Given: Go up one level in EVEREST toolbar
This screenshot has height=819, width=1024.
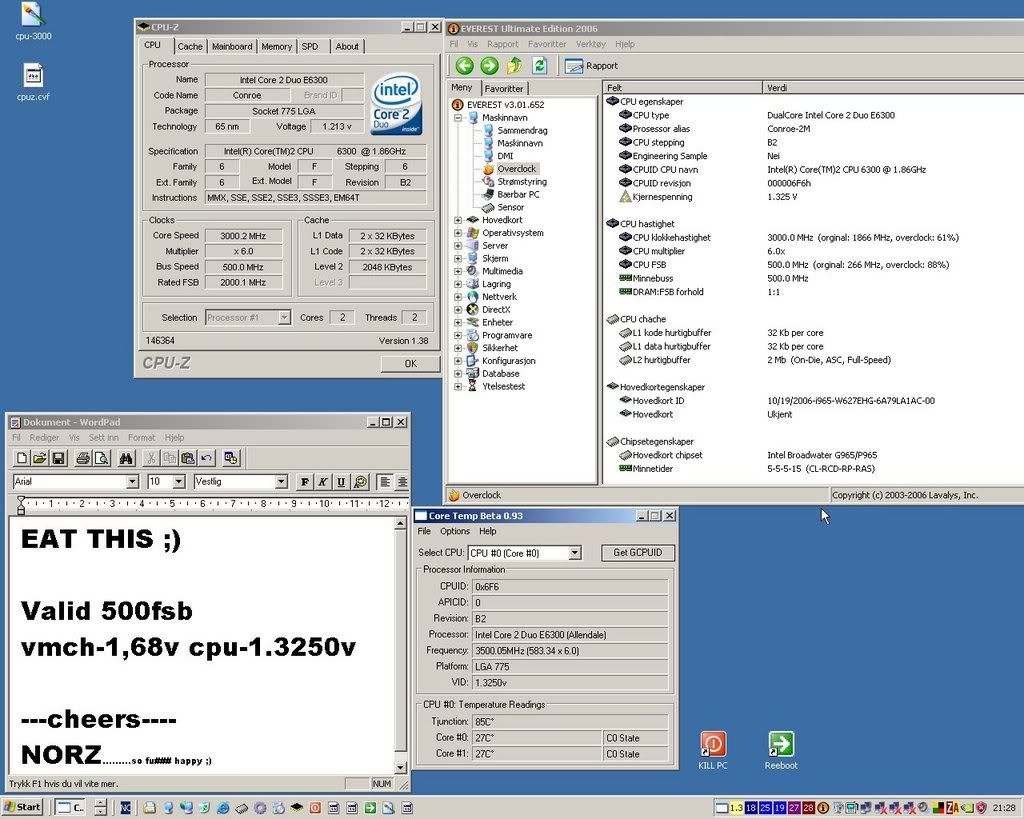Looking at the screenshot, I should click(x=514, y=66).
